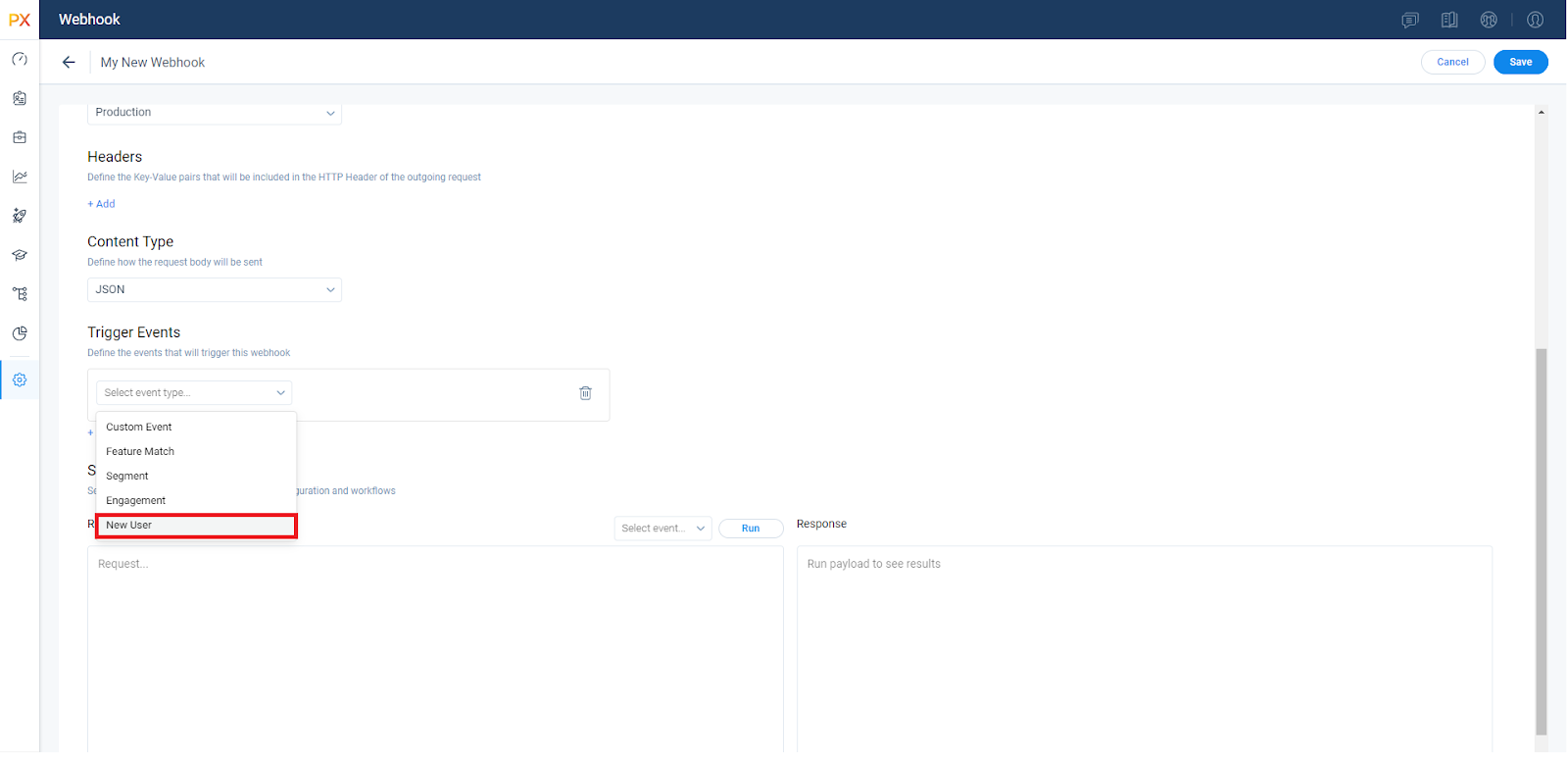Open the accounts briefcase icon in sidebar

coord(20,137)
